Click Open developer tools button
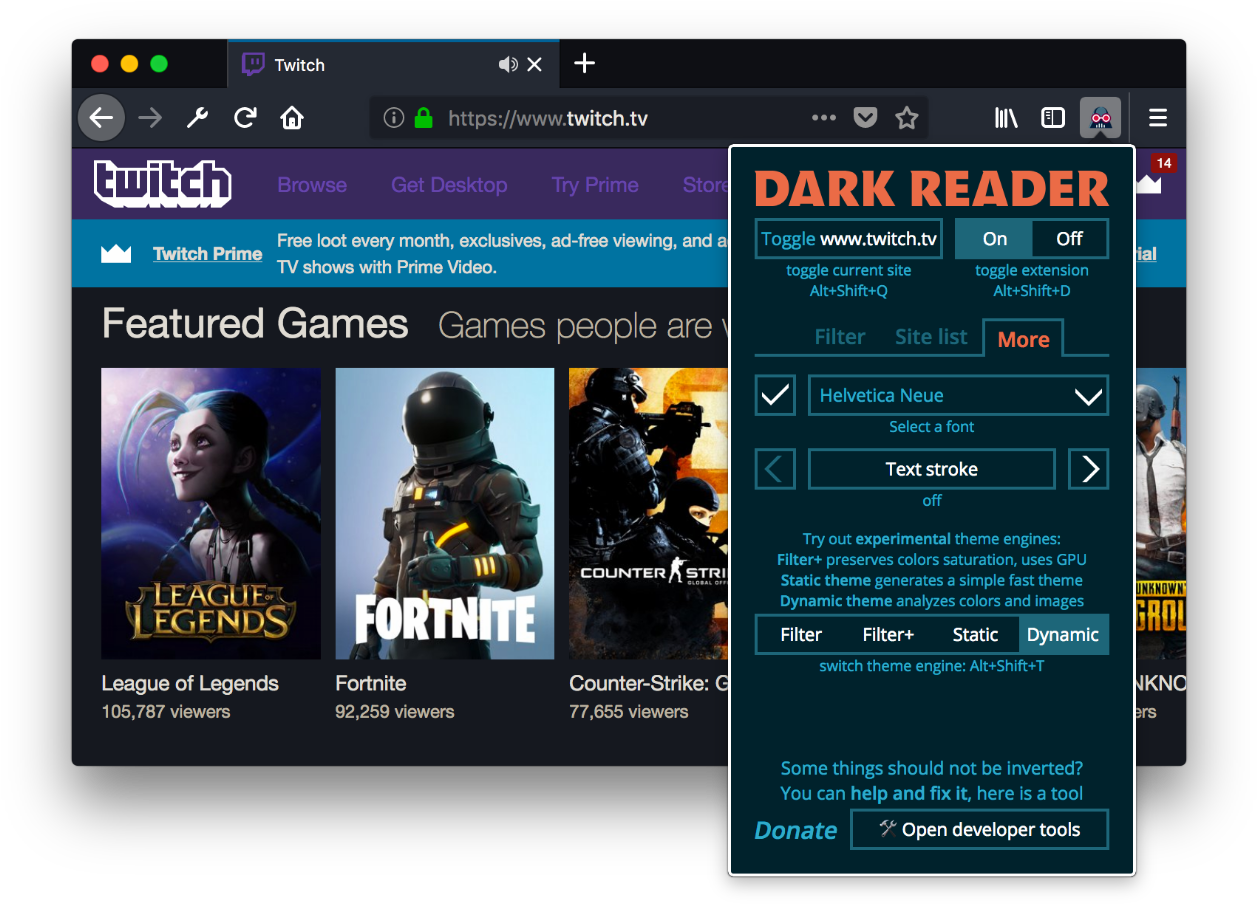Screen dimensions: 1257x904 (x=980, y=830)
